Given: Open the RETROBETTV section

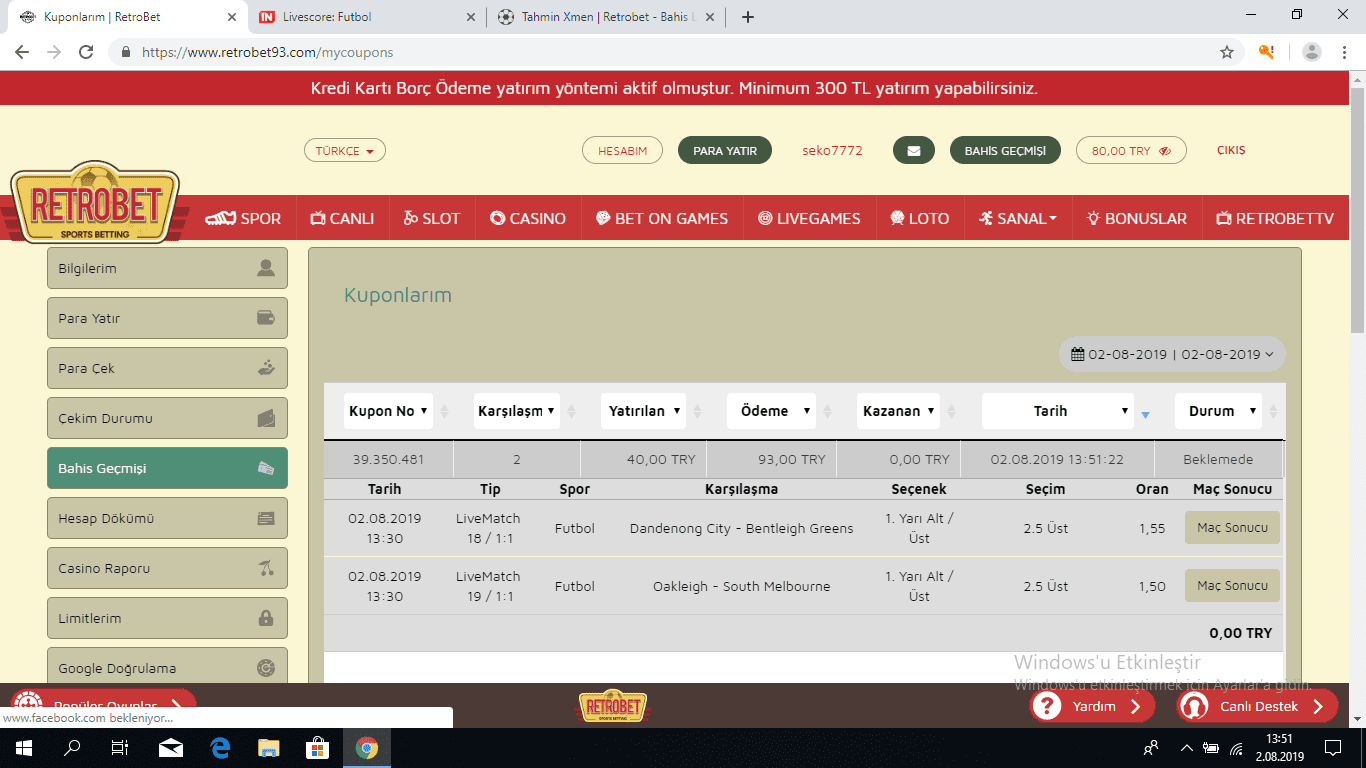Looking at the screenshot, I should pos(1275,218).
